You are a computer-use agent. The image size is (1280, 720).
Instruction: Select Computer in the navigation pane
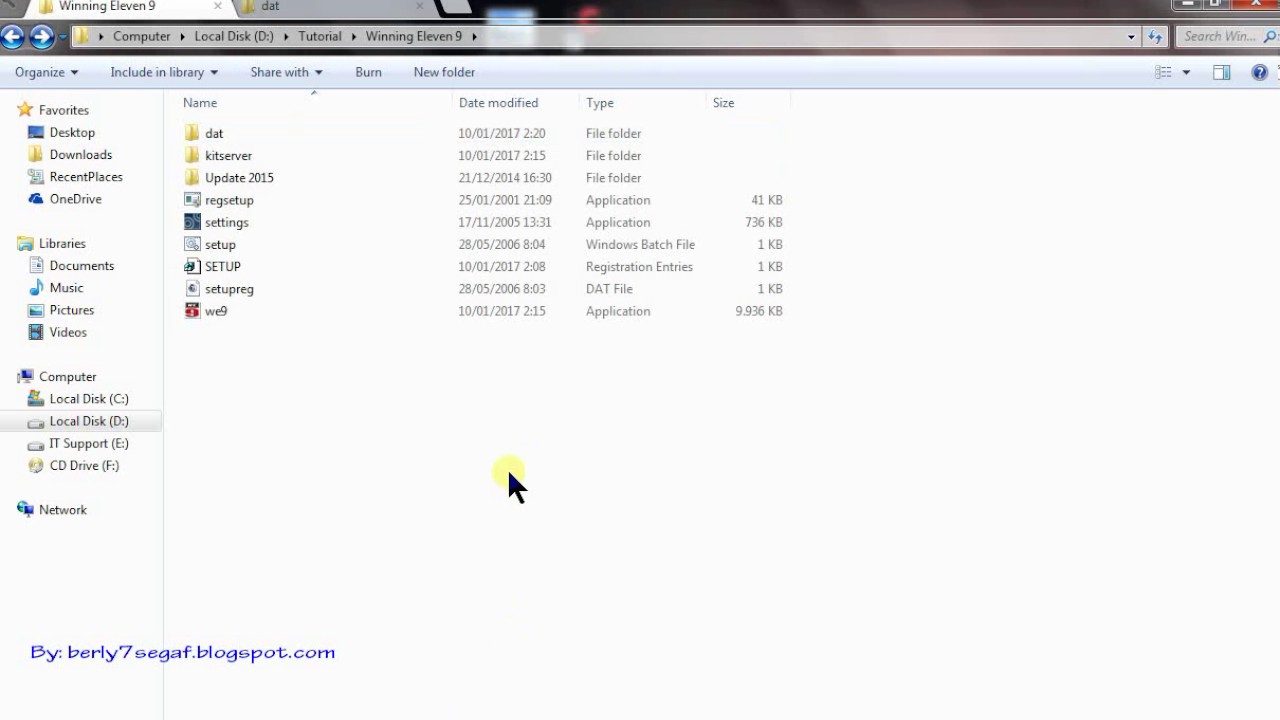(x=68, y=377)
